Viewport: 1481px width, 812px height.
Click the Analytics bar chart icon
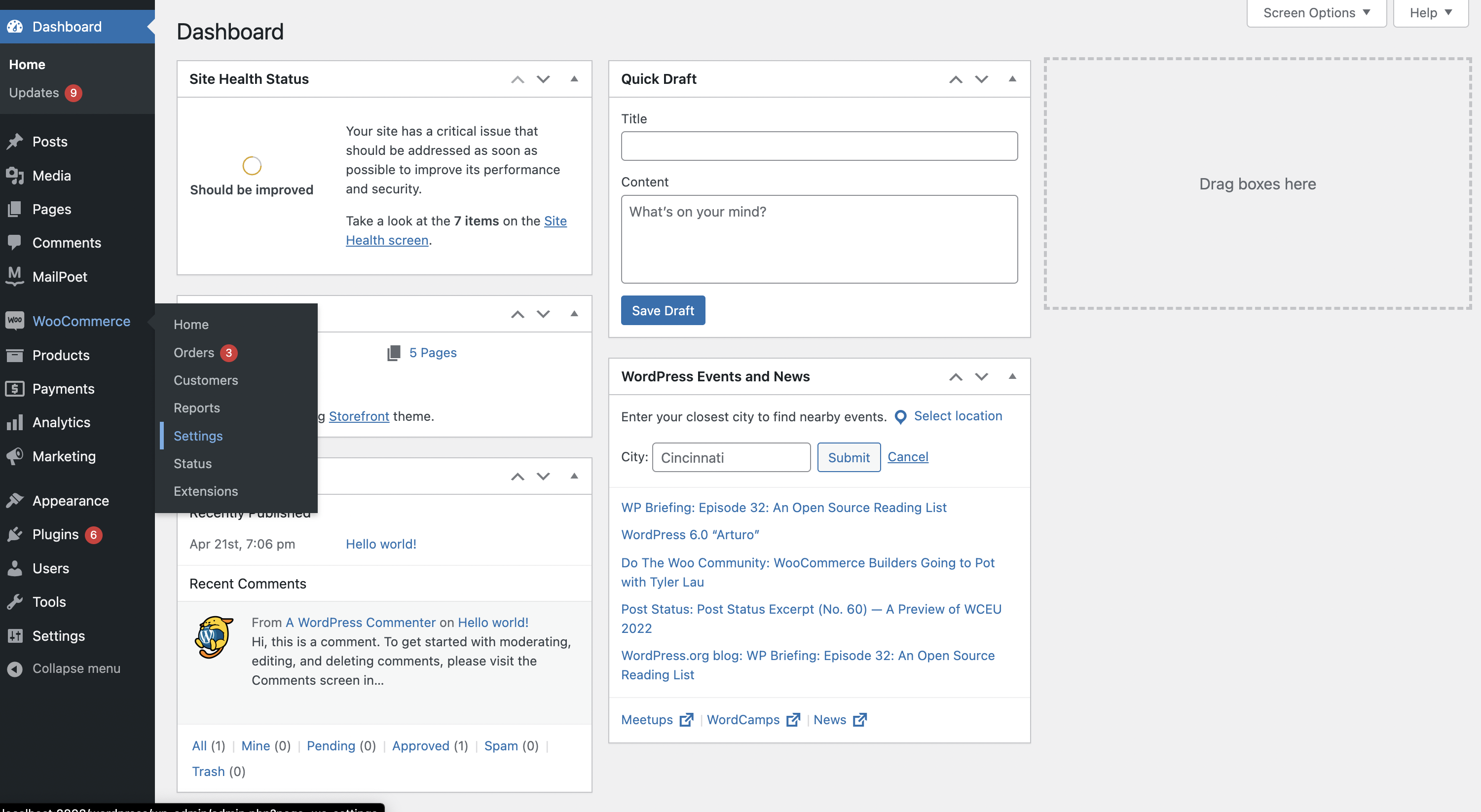15,422
